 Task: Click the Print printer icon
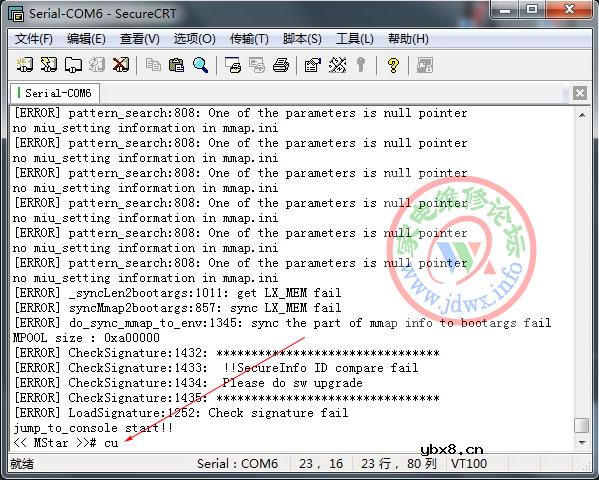coord(281,65)
